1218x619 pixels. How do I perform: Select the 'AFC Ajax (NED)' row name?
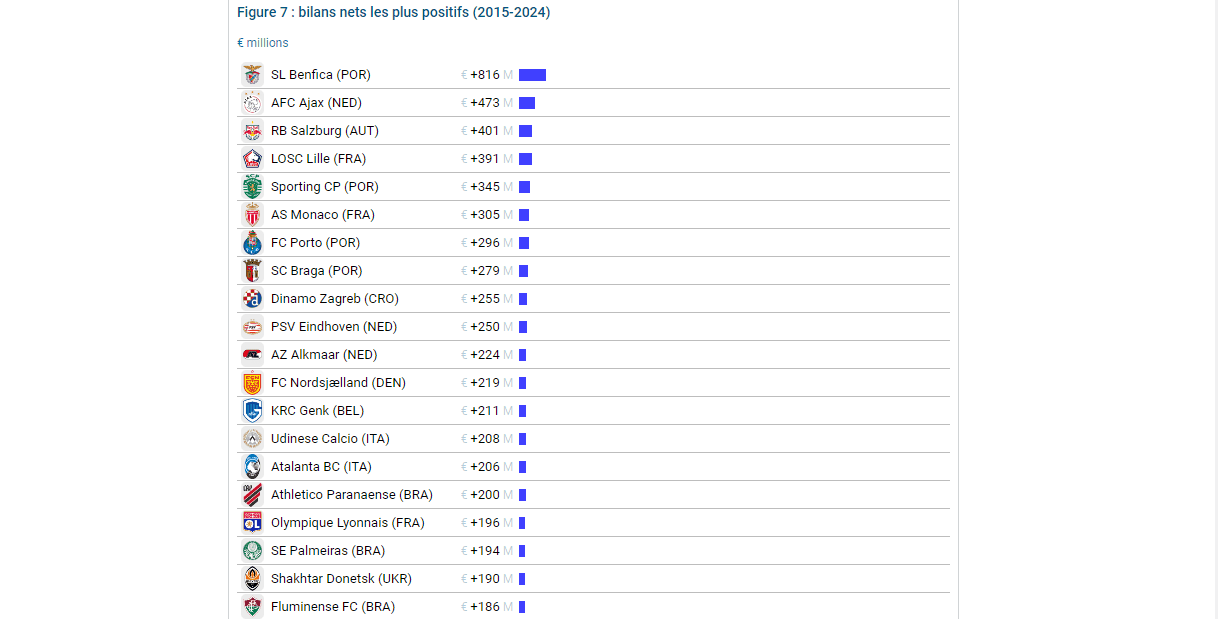316,103
